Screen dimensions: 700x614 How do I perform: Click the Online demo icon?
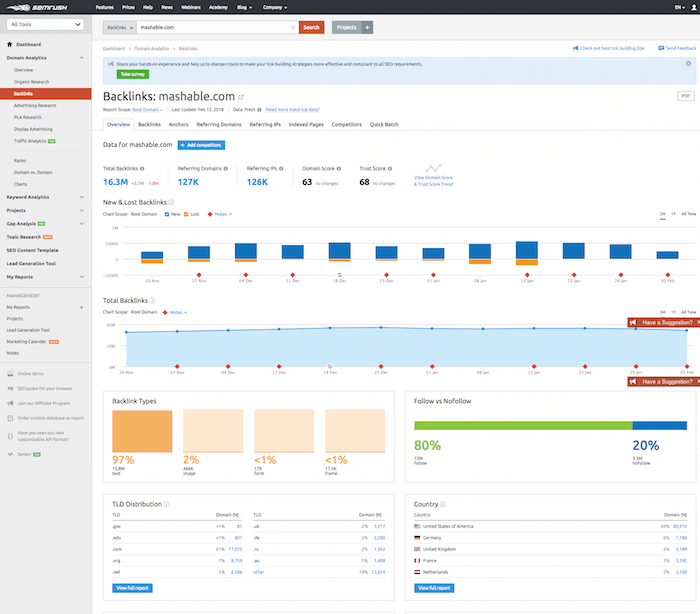pos(10,374)
